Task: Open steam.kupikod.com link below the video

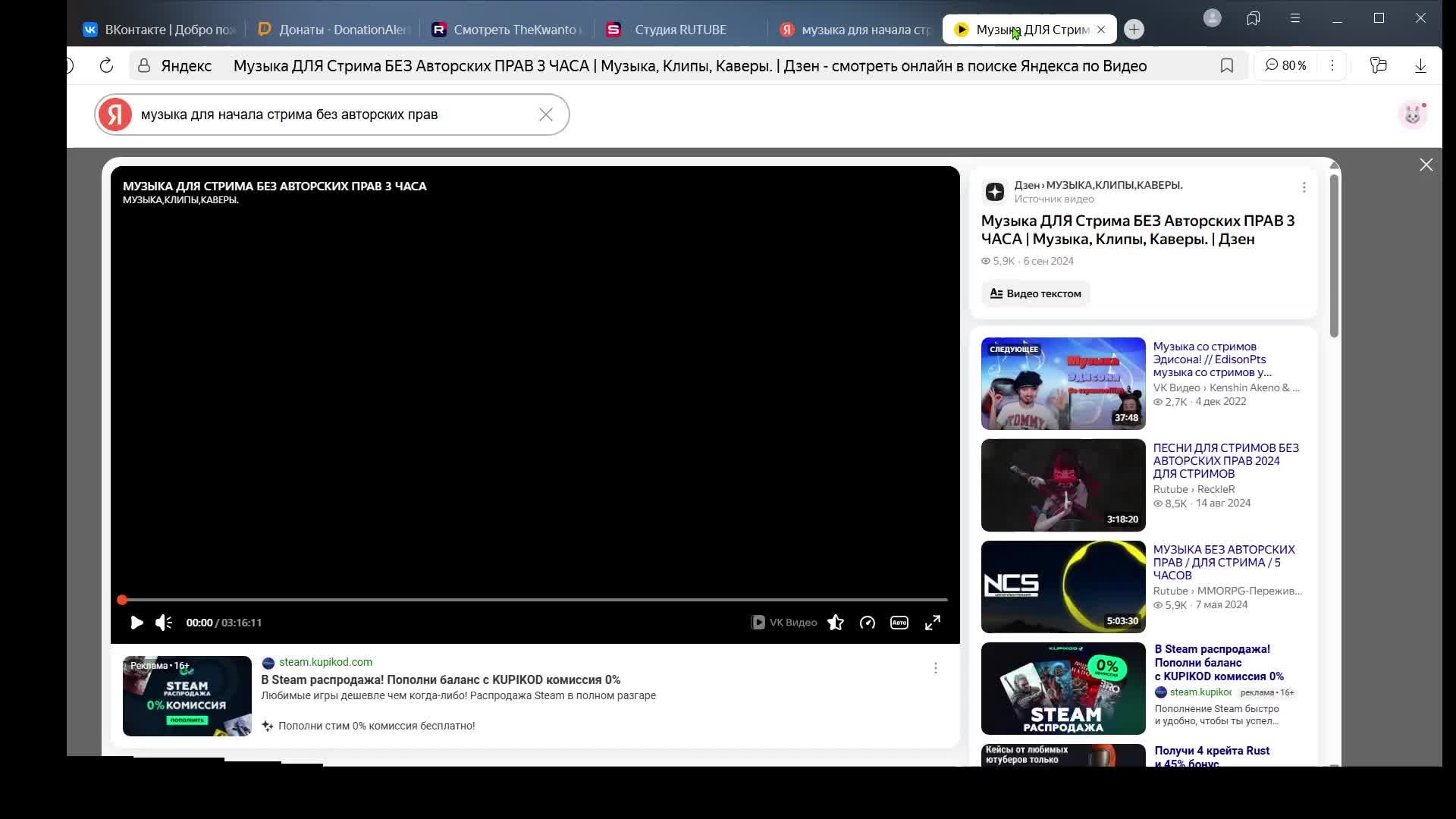Action: click(x=325, y=662)
